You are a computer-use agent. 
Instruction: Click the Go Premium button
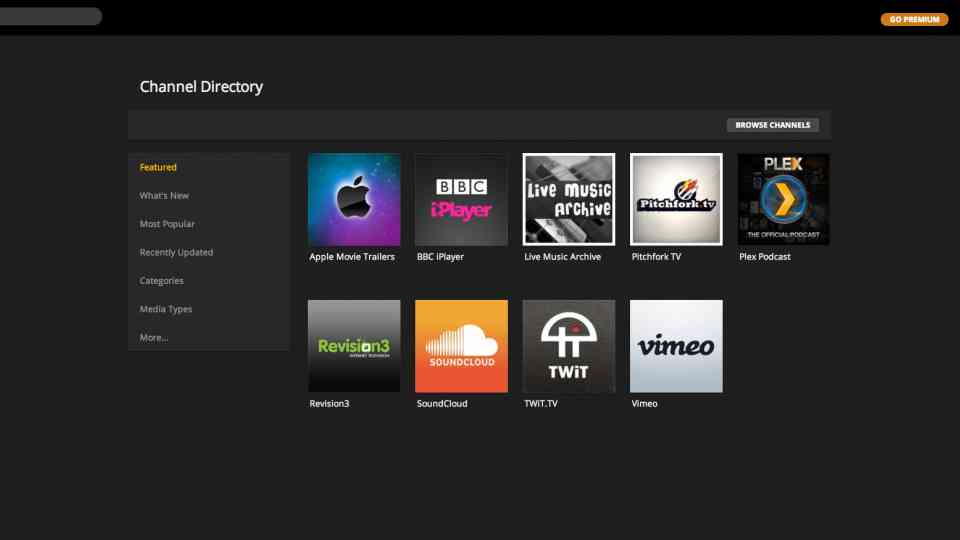click(x=914, y=20)
